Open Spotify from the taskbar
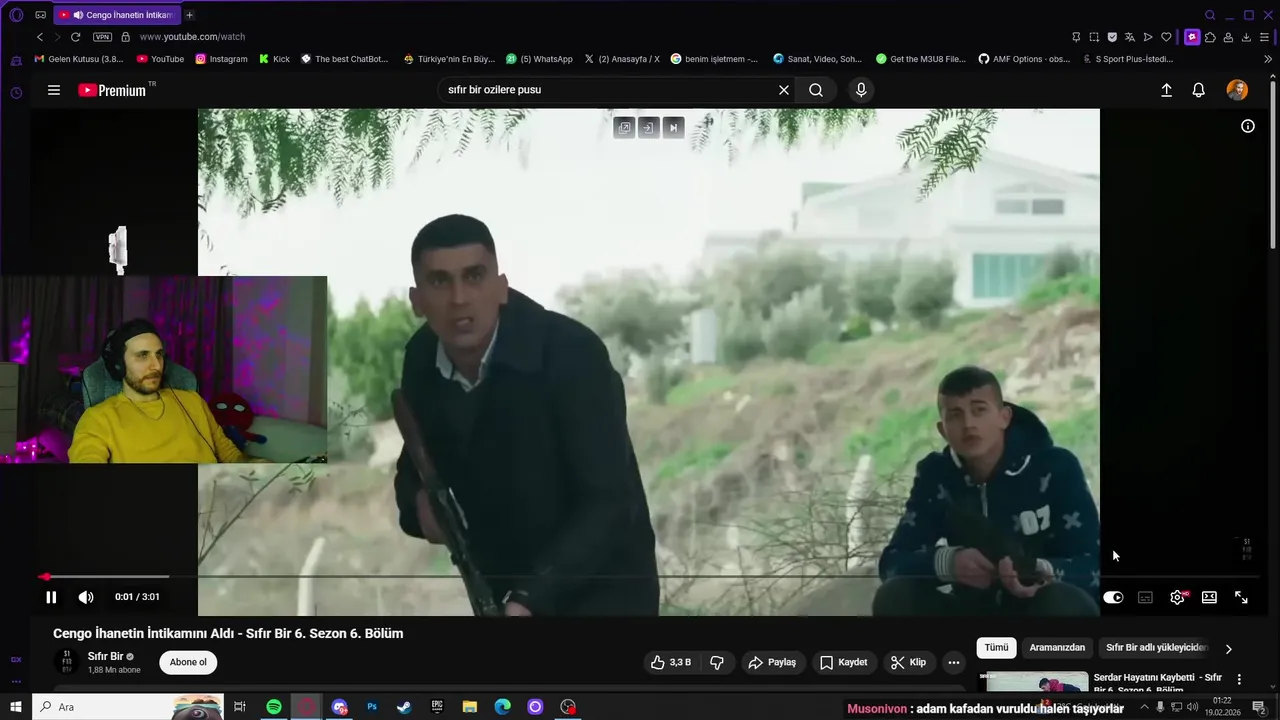 tap(274, 707)
